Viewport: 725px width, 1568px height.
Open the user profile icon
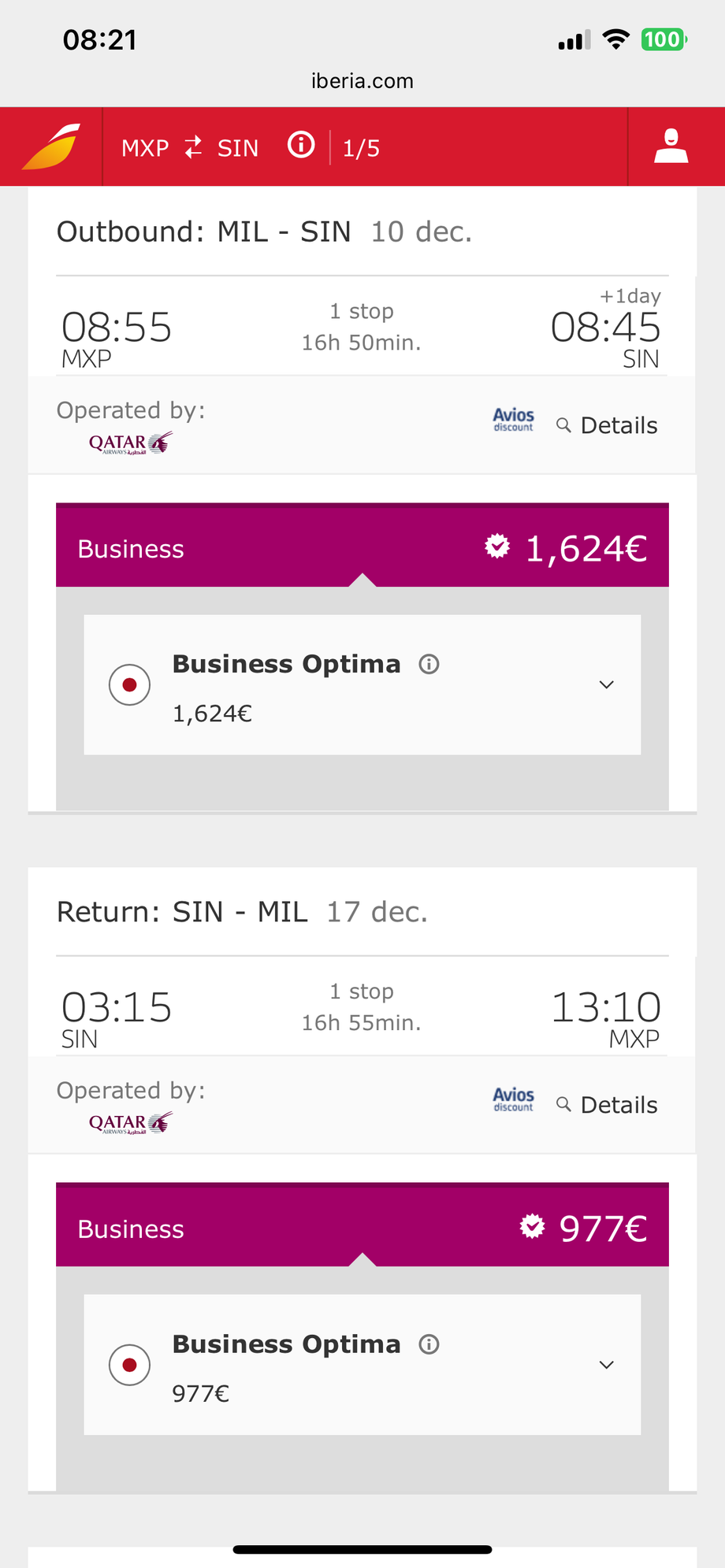(671, 146)
